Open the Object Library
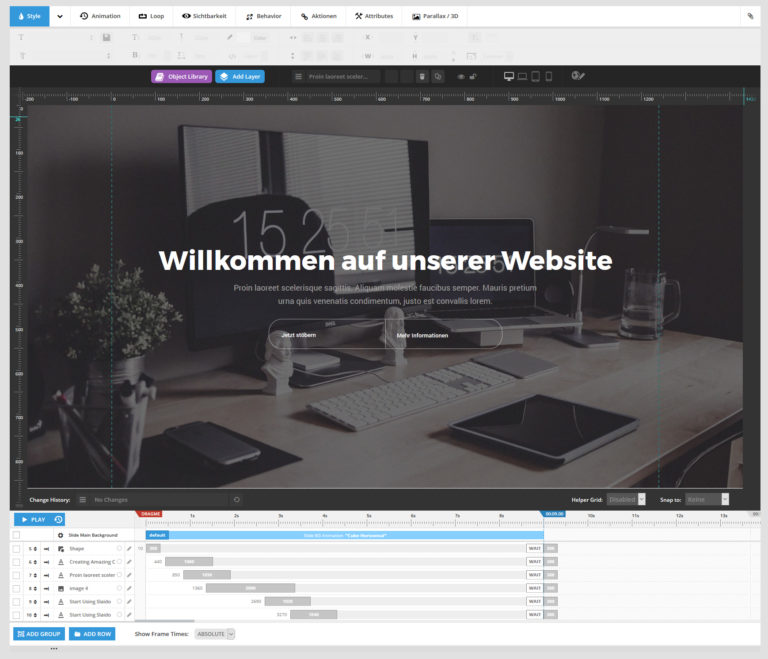This screenshot has width=768, height=659. [x=181, y=76]
